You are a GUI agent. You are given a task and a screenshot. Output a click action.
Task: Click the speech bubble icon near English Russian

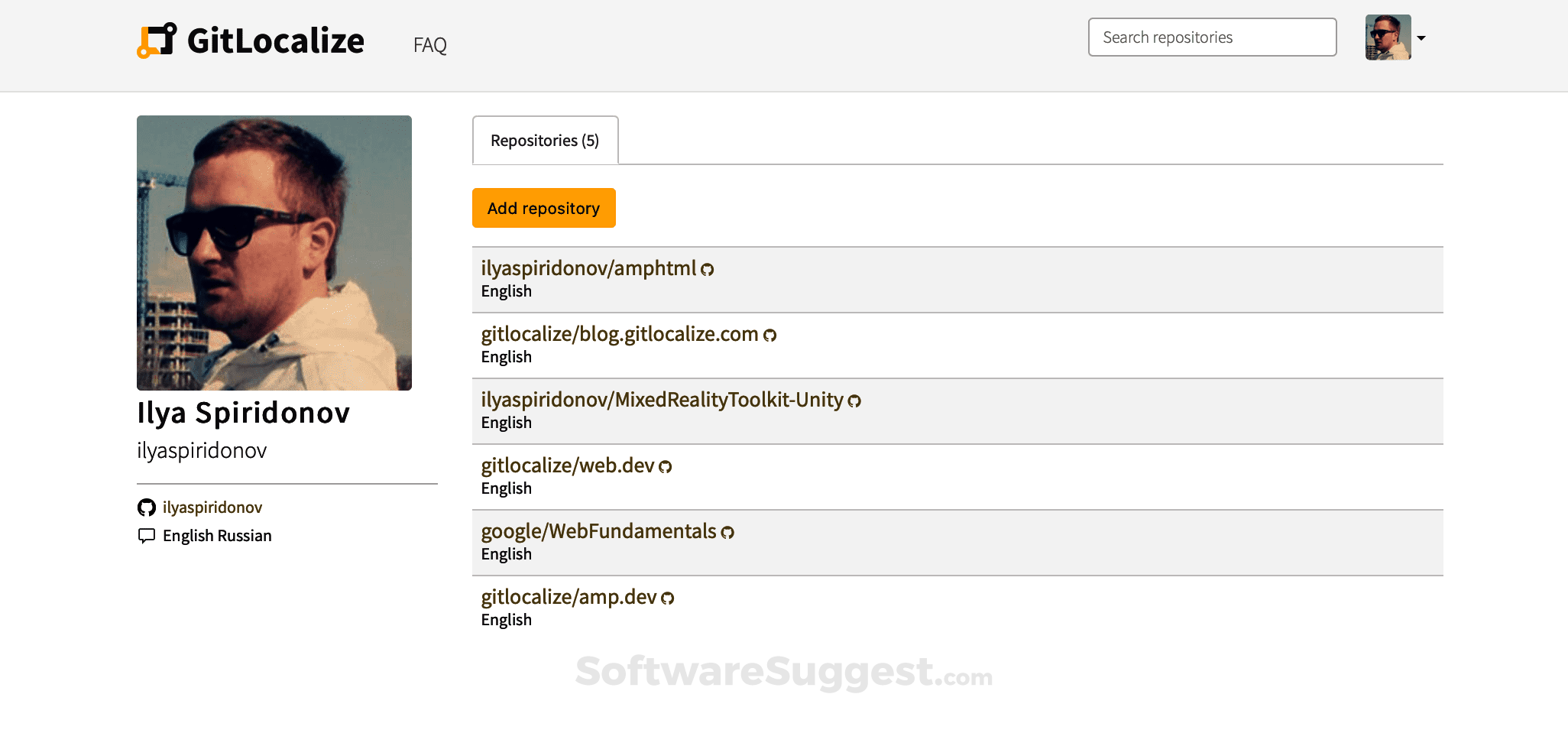tap(147, 535)
